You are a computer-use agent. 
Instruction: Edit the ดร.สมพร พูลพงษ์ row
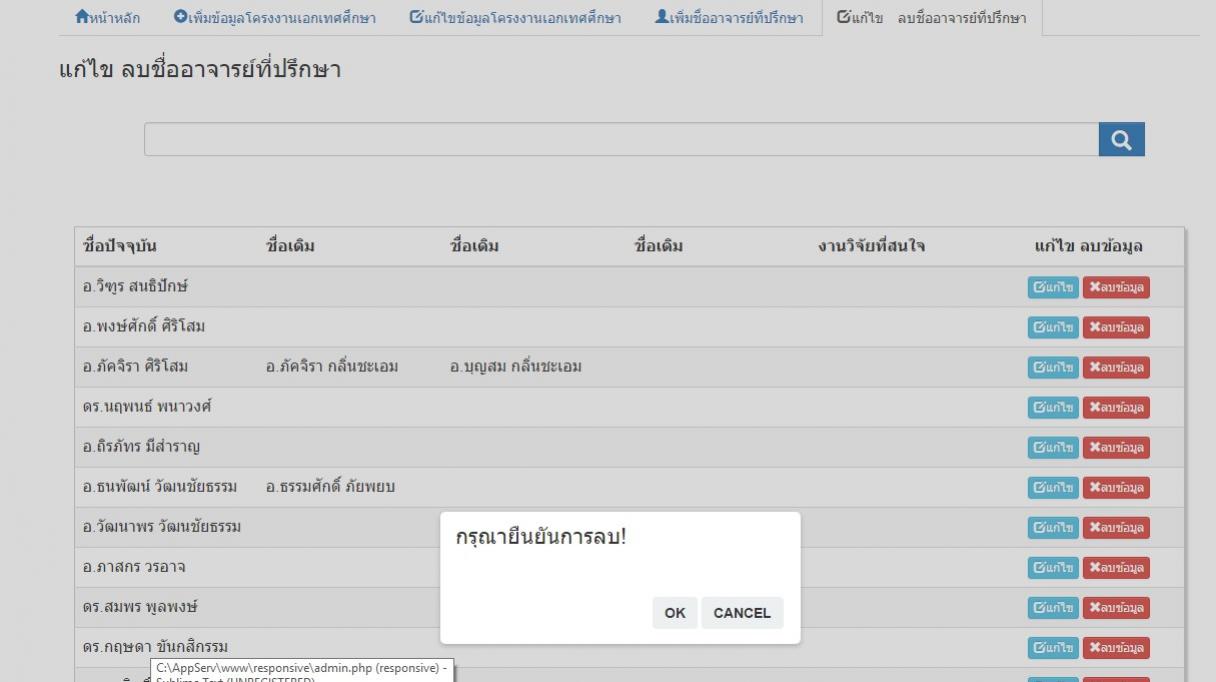pos(1053,608)
